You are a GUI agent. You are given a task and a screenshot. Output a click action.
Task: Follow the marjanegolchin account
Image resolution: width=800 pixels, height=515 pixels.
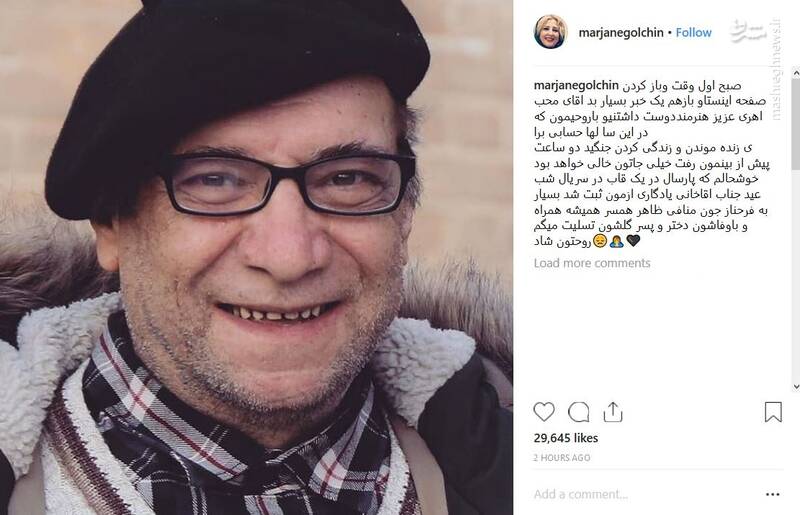click(x=693, y=33)
